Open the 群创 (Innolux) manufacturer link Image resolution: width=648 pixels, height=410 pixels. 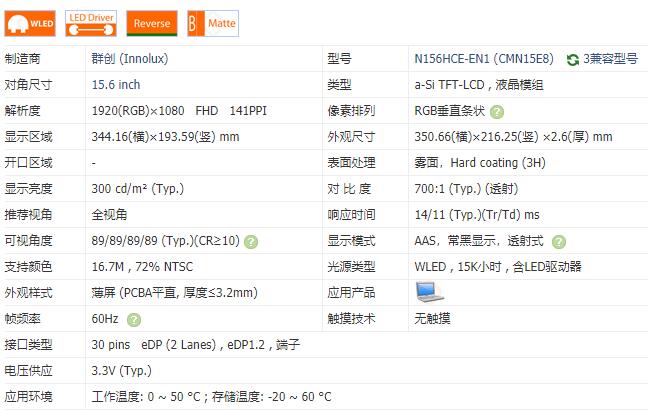pyautogui.click(x=130, y=59)
